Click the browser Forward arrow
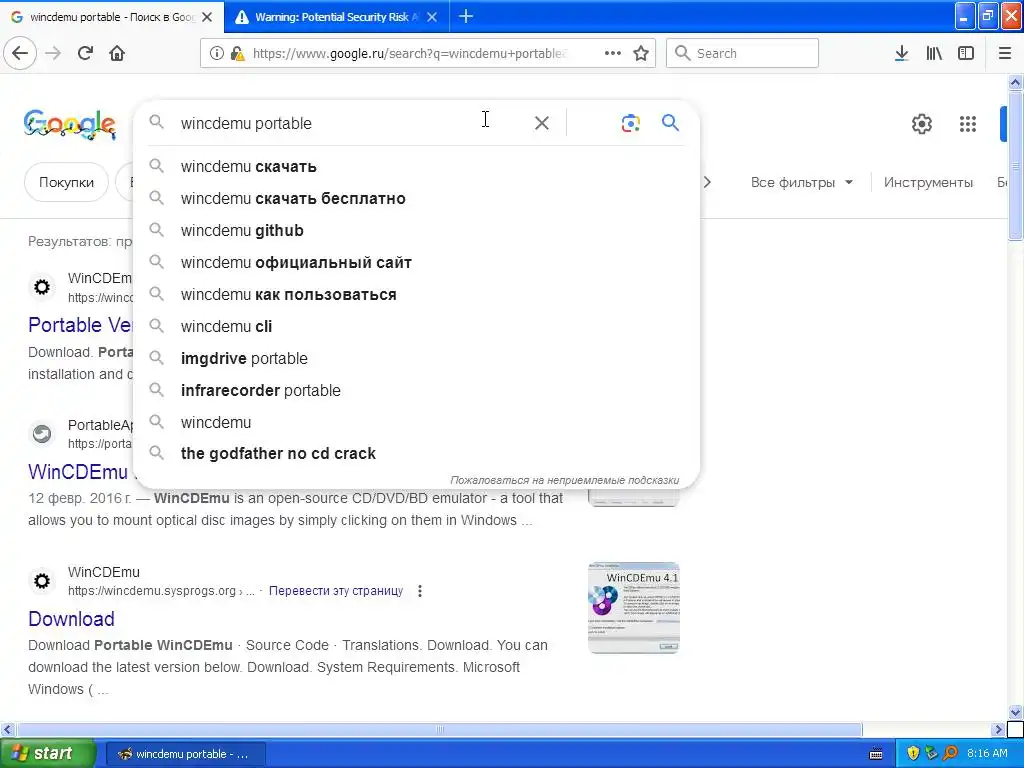Image resolution: width=1024 pixels, height=768 pixels. [53, 53]
